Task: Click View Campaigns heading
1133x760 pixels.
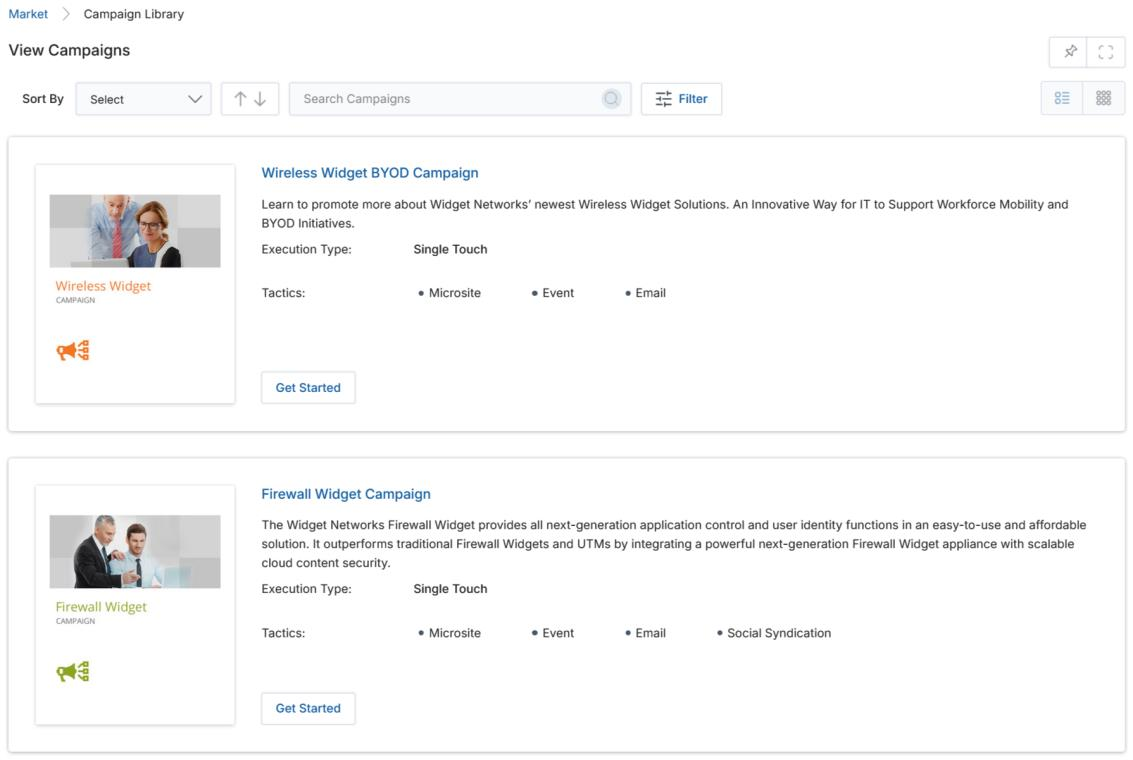Action: pyautogui.click(x=69, y=50)
